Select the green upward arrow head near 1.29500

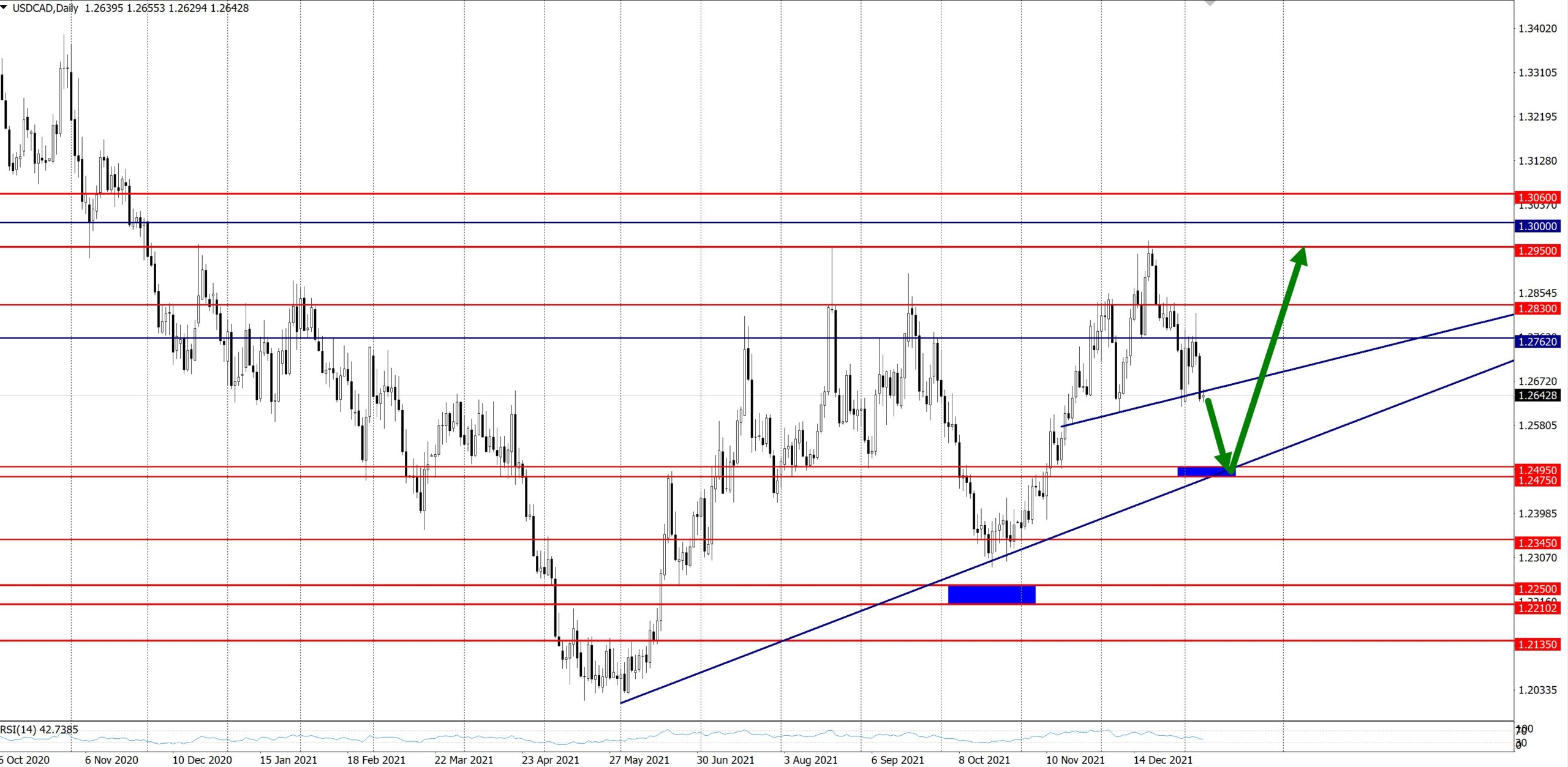click(1301, 256)
